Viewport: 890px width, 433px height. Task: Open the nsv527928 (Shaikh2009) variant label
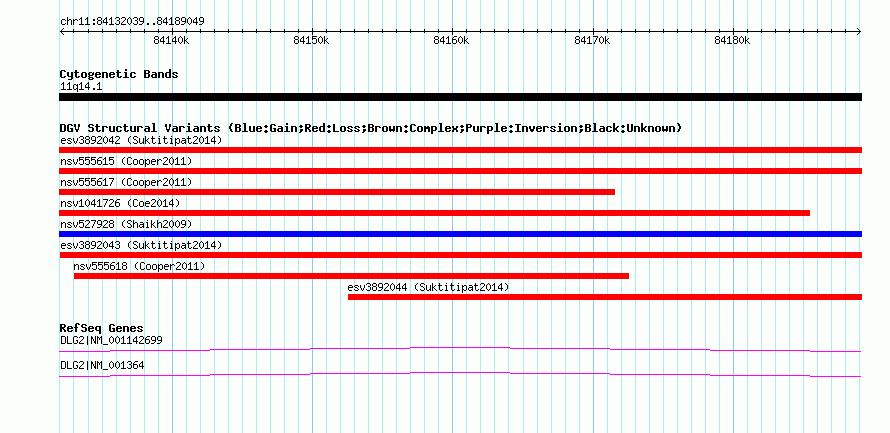coord(126,224)
